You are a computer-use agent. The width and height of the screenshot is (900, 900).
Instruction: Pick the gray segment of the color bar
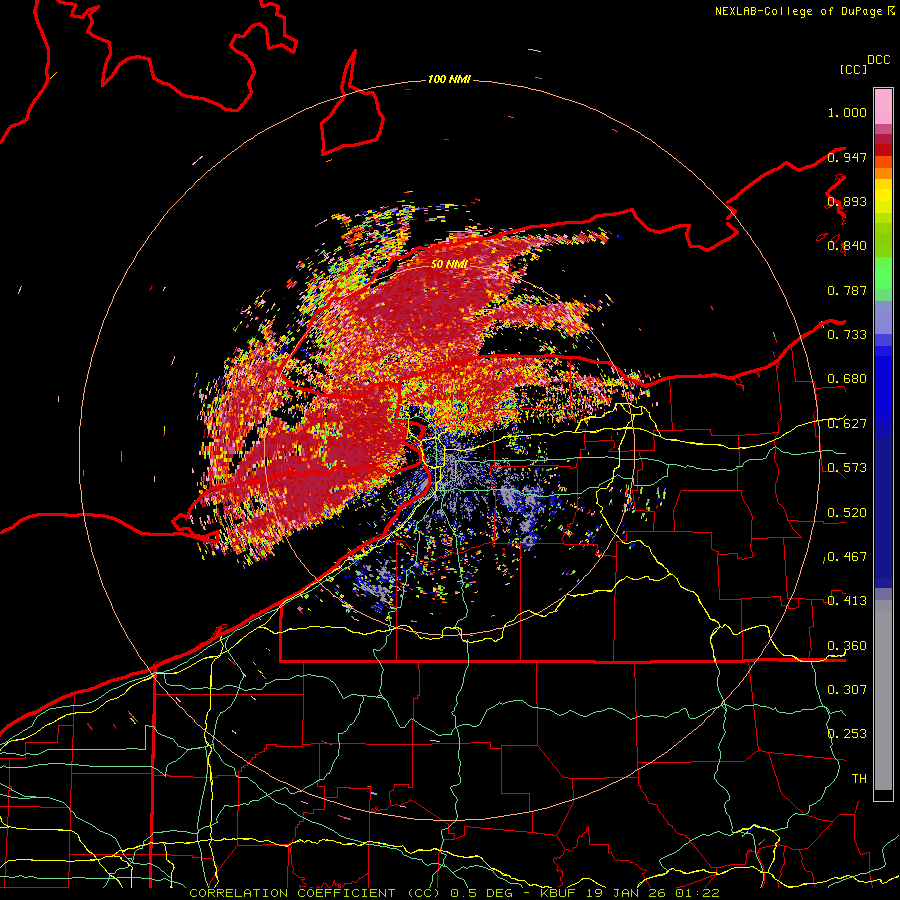[x=883, y=695]
